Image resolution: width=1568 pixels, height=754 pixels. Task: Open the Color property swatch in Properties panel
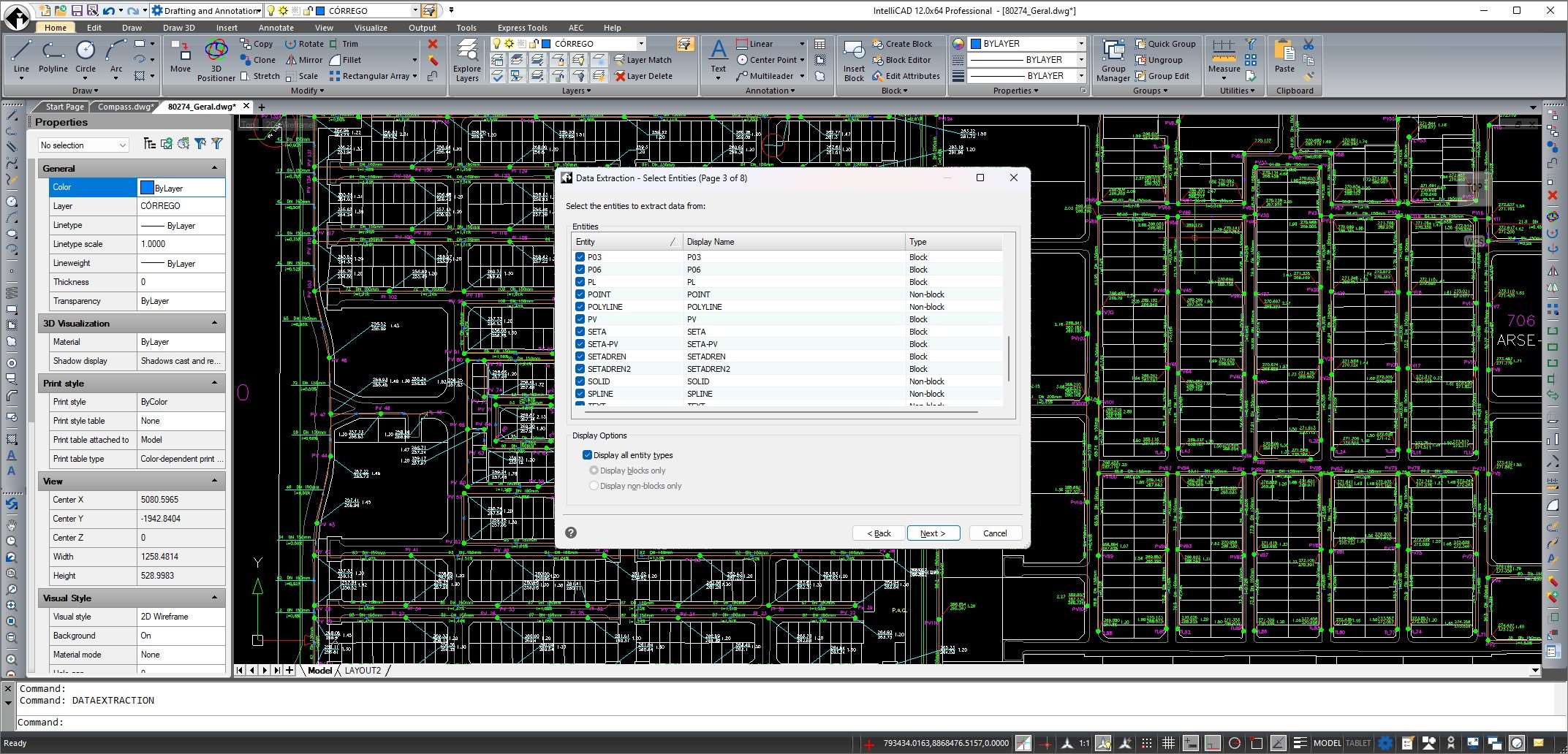[146, 187]
